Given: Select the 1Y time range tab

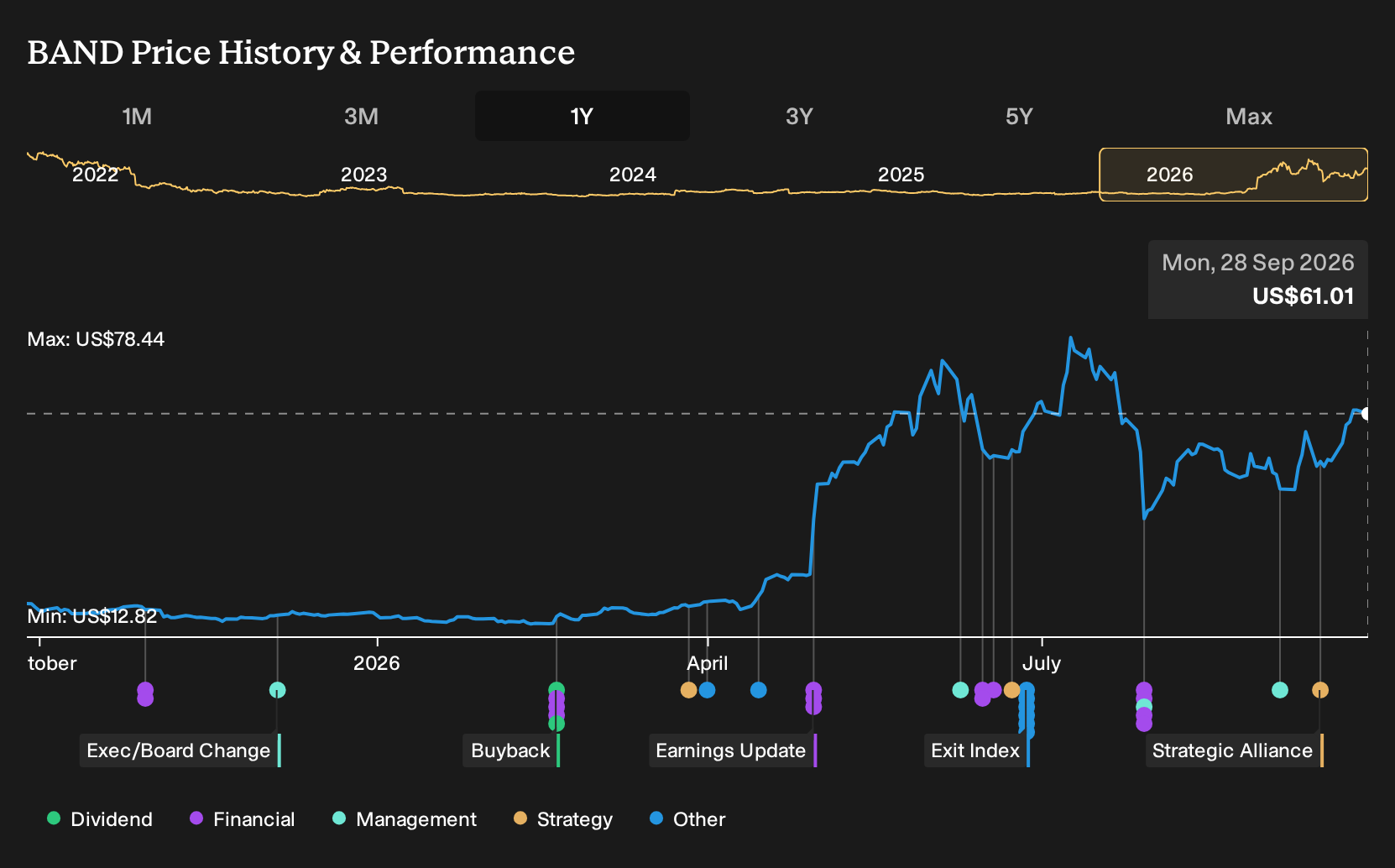Looking at the screenshot, I should click(583, 116).
